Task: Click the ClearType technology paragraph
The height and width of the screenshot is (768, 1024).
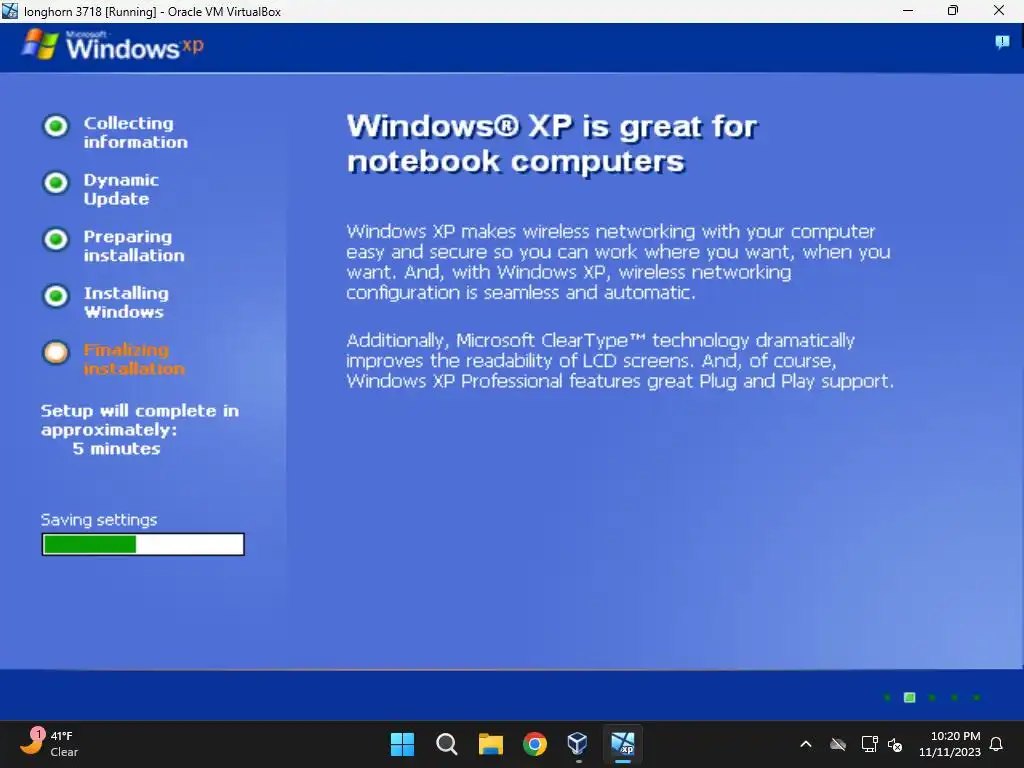Action: [620, 360]
